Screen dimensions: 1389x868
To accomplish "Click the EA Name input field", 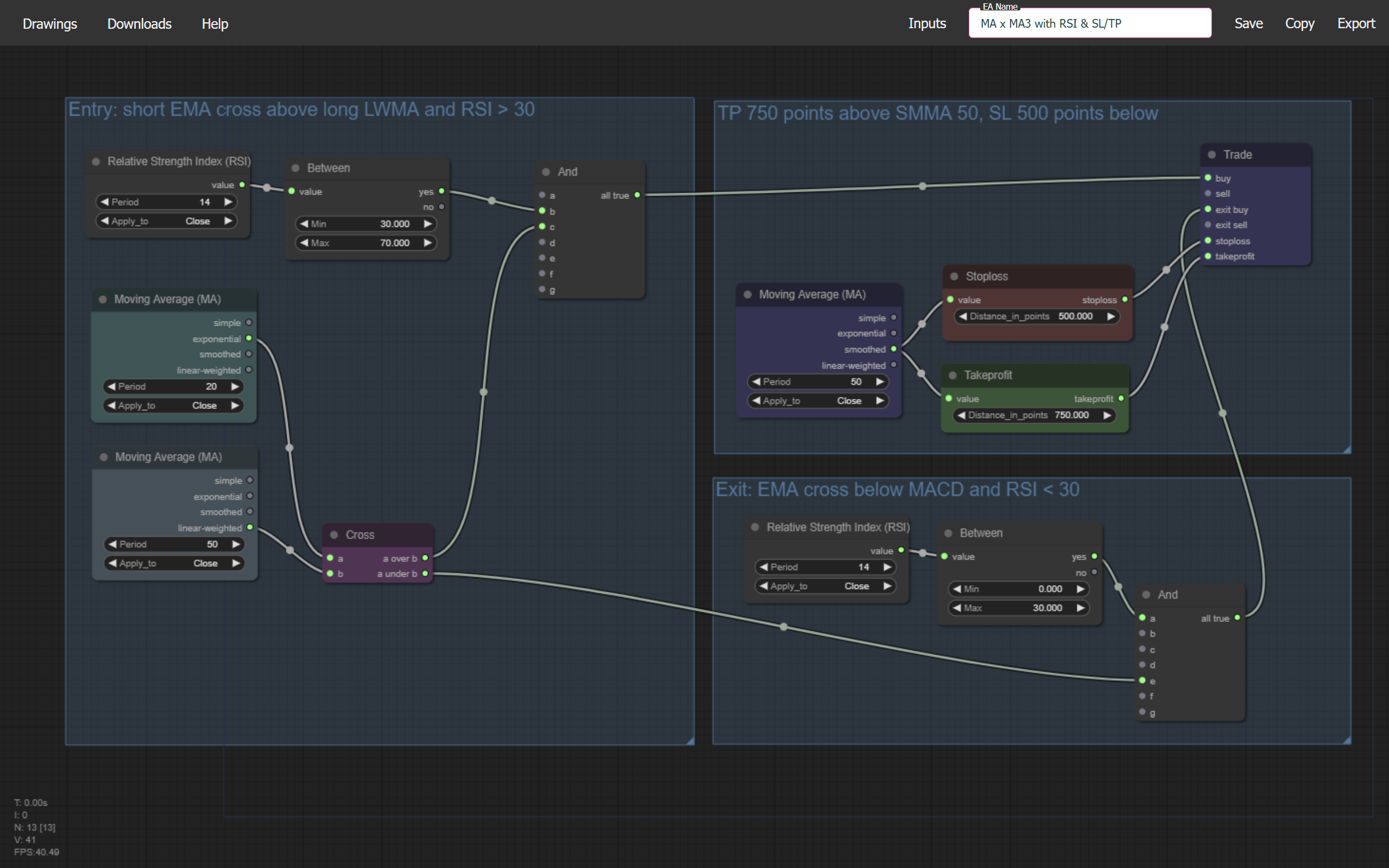I will point(1089,23).
